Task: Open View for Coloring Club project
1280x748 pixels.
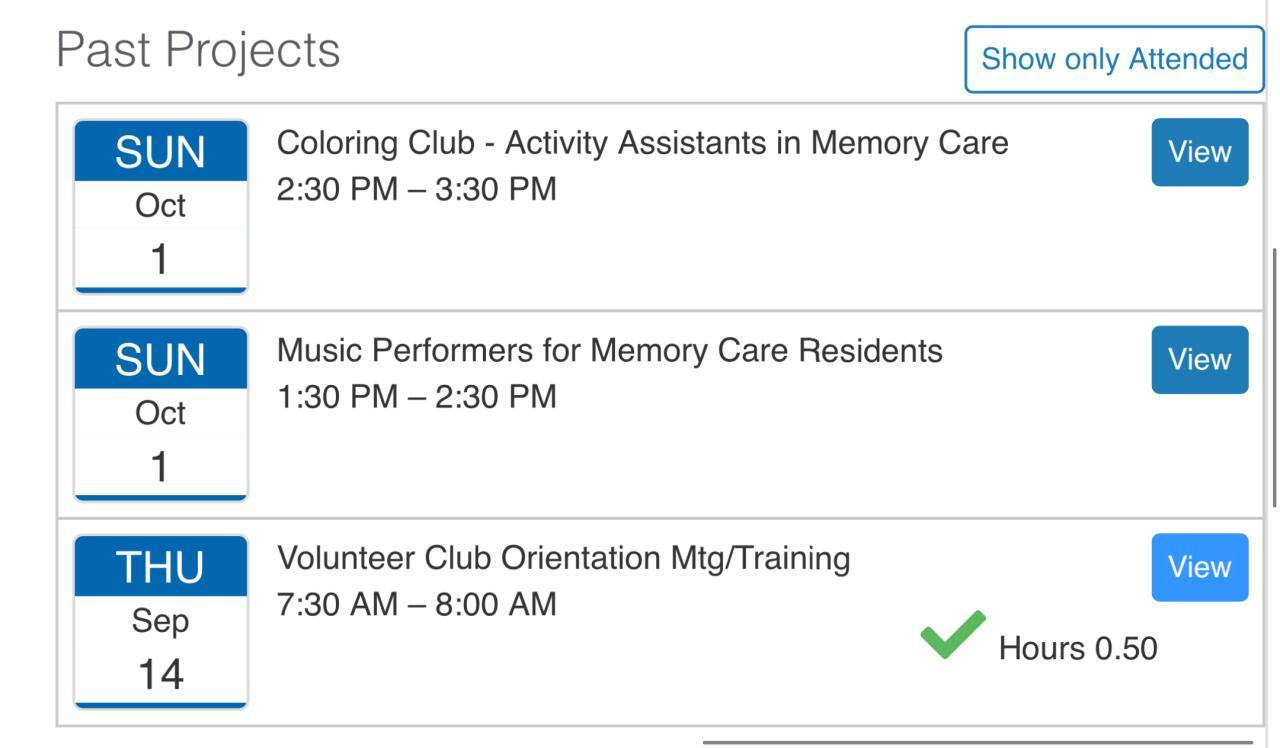Action: click(x=1199, y=152)
